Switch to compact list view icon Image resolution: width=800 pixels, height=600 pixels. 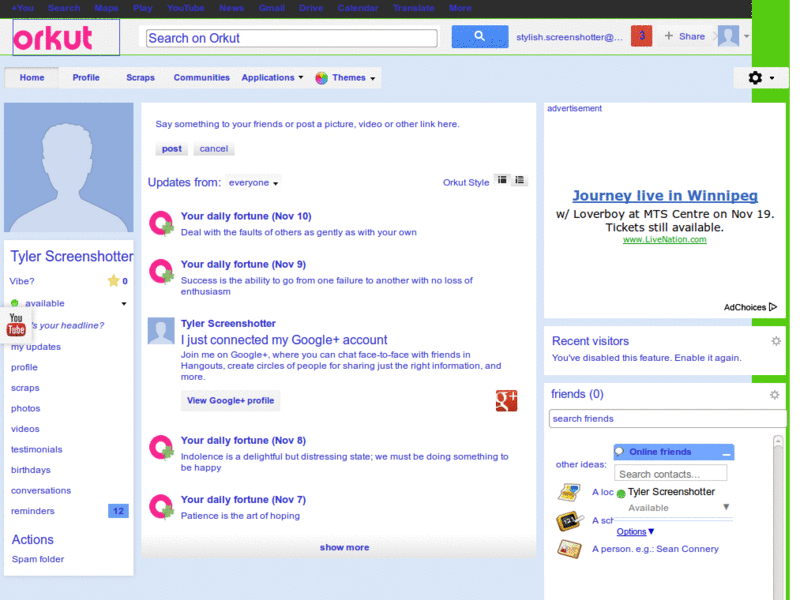(x=519, y=180)
